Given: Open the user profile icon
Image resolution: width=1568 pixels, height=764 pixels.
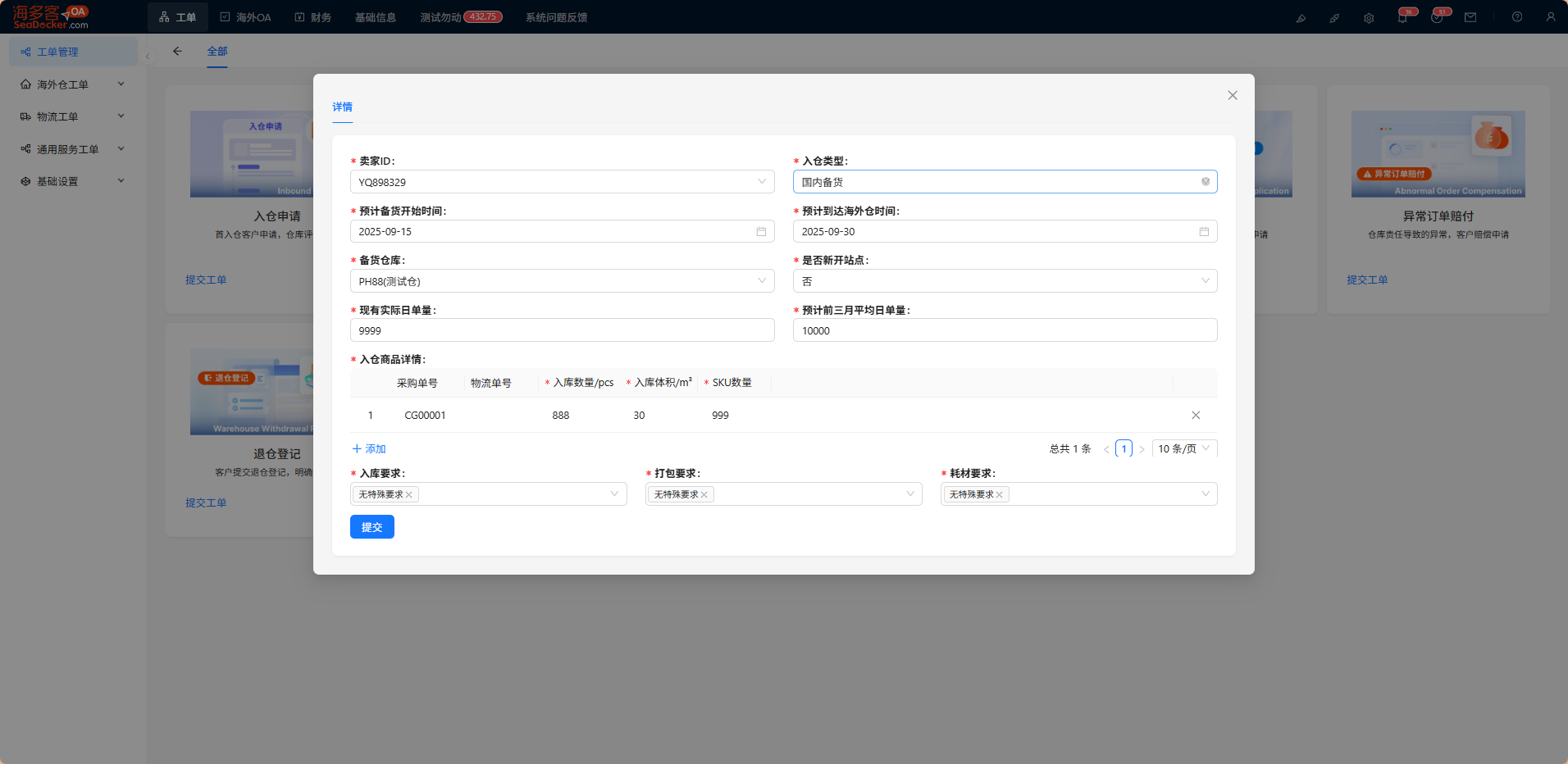Looking at the screenshot, I should point(1551,17).
